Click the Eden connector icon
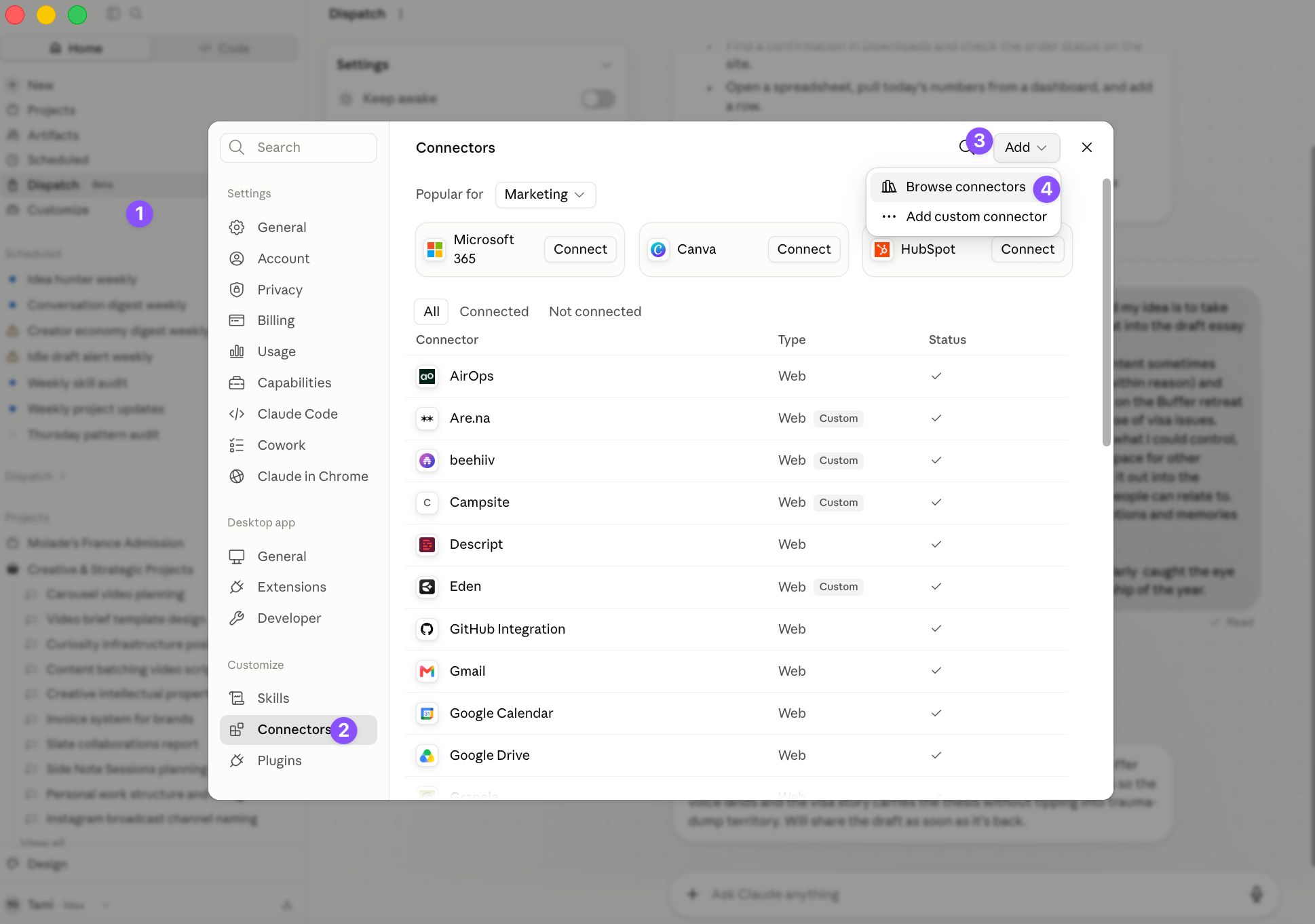The width and height of the screenshot is (1315, 924). click(x=427, y=586)
